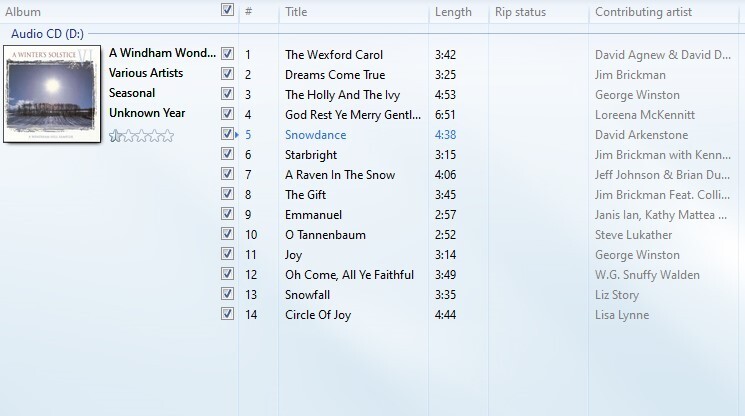The height and width of the screenshot is (416, 745).
Task: Sort by the # track number column
Action: (x=248, y=12)
